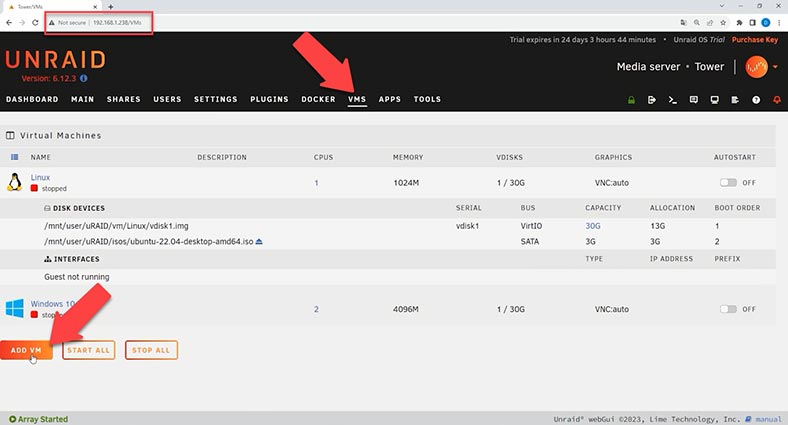Screen dimensions: 788x425
Task: Open the blue Chrome profile avatar
Action: pyautogui.click(x=765, y=23)
